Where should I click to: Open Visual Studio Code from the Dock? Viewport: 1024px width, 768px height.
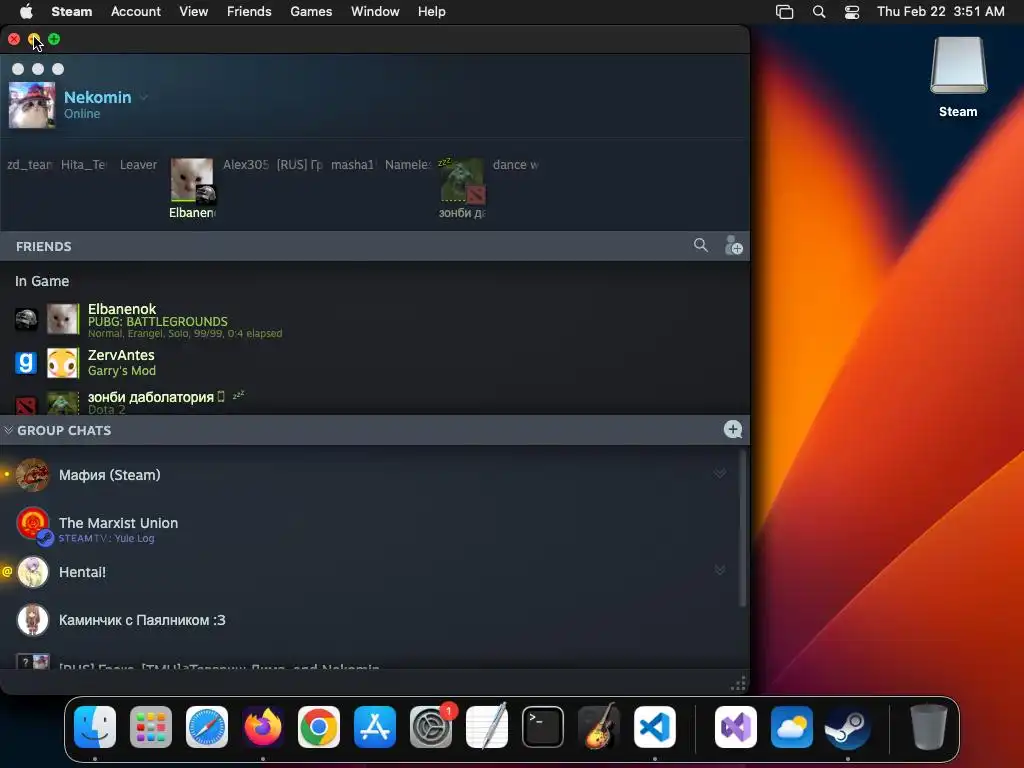(654, 726)
